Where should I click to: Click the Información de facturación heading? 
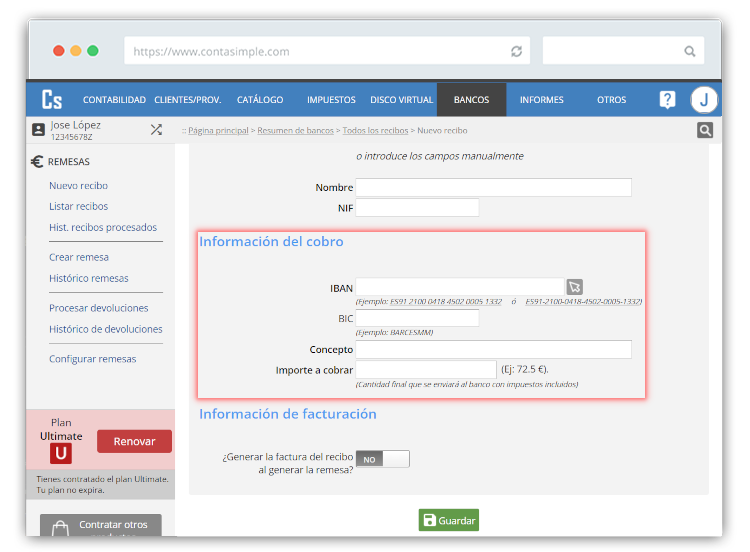[288, 414]
